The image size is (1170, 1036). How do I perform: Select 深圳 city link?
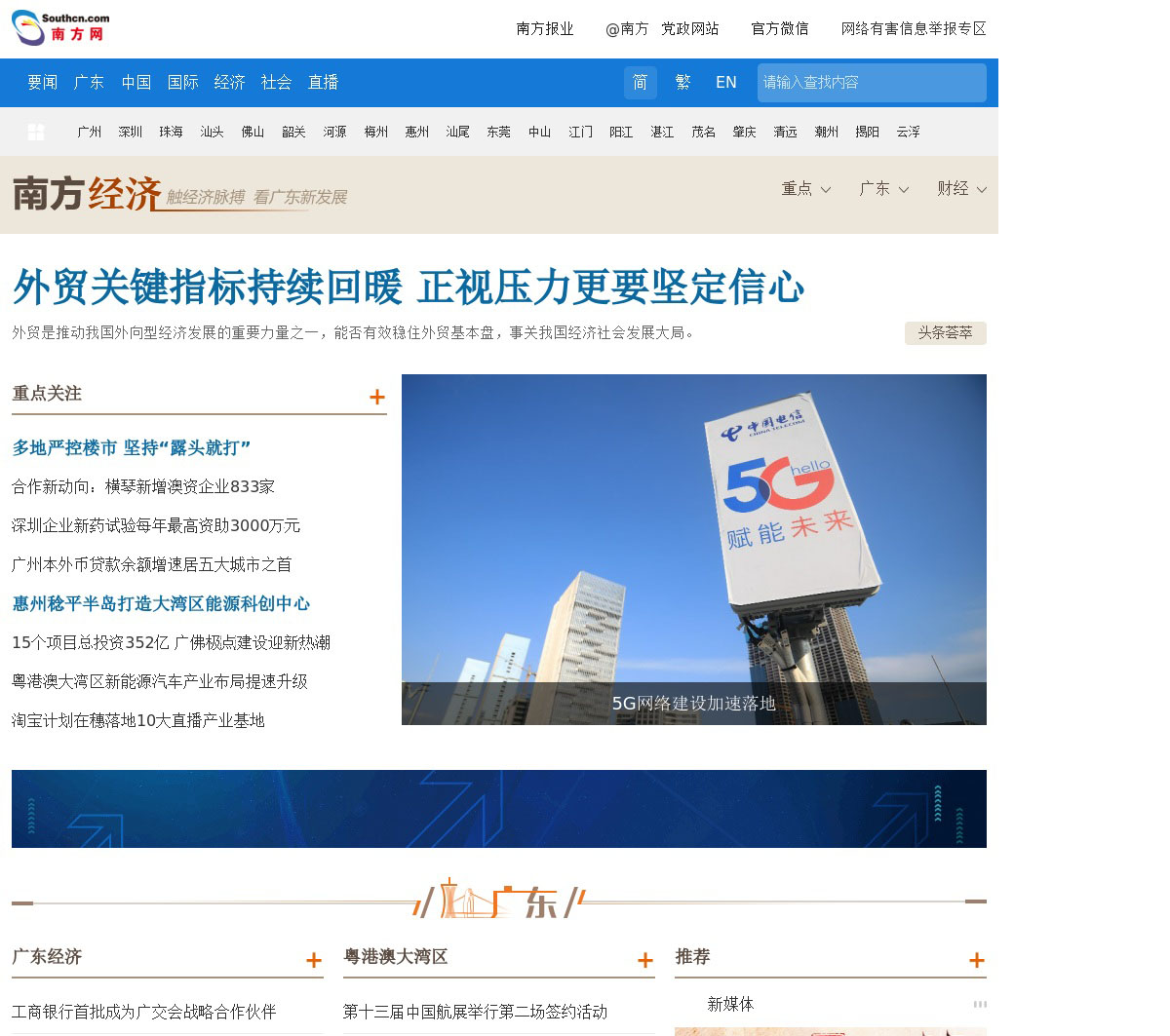pos(131,132)
